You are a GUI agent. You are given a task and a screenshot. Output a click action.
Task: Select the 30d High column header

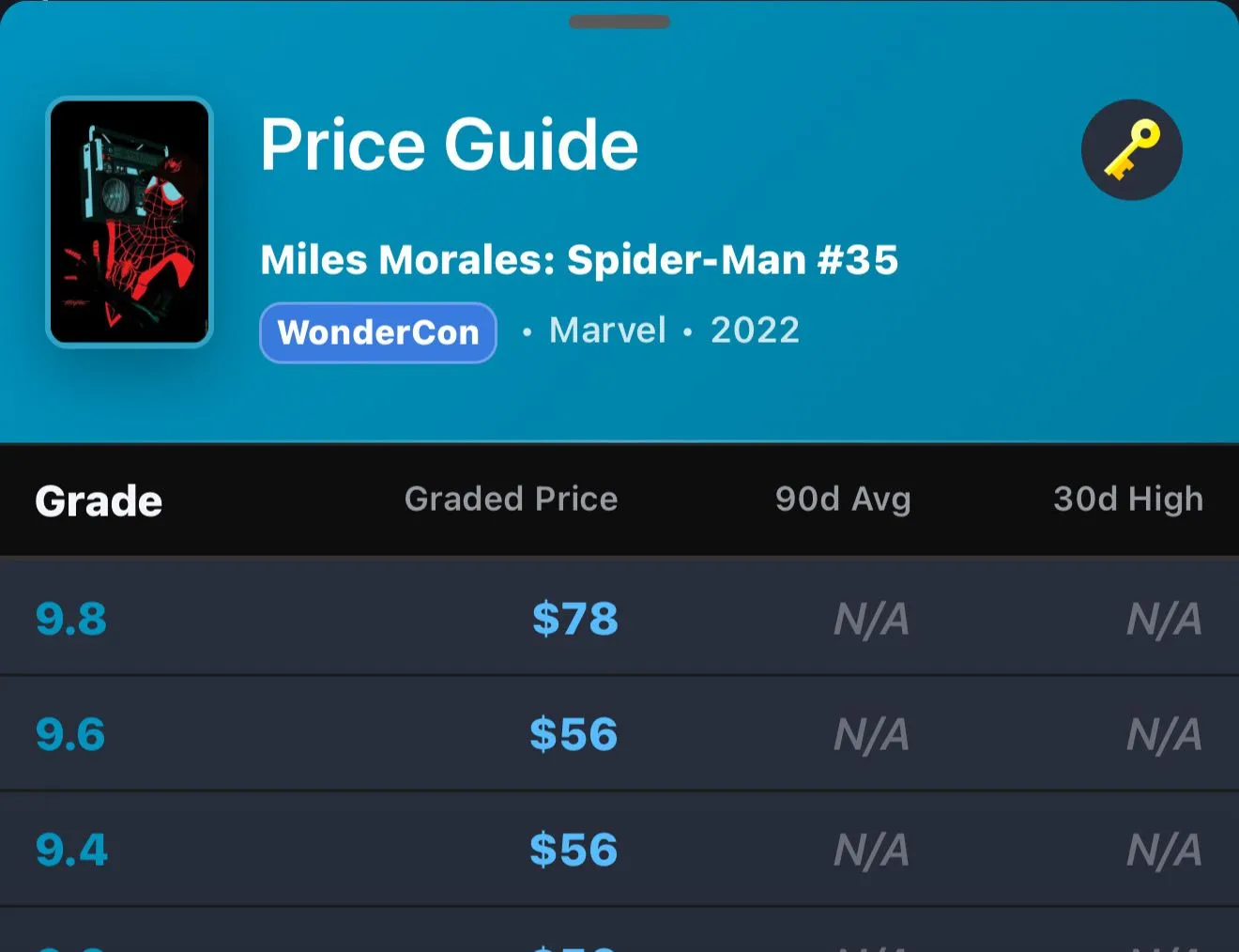1128,499
